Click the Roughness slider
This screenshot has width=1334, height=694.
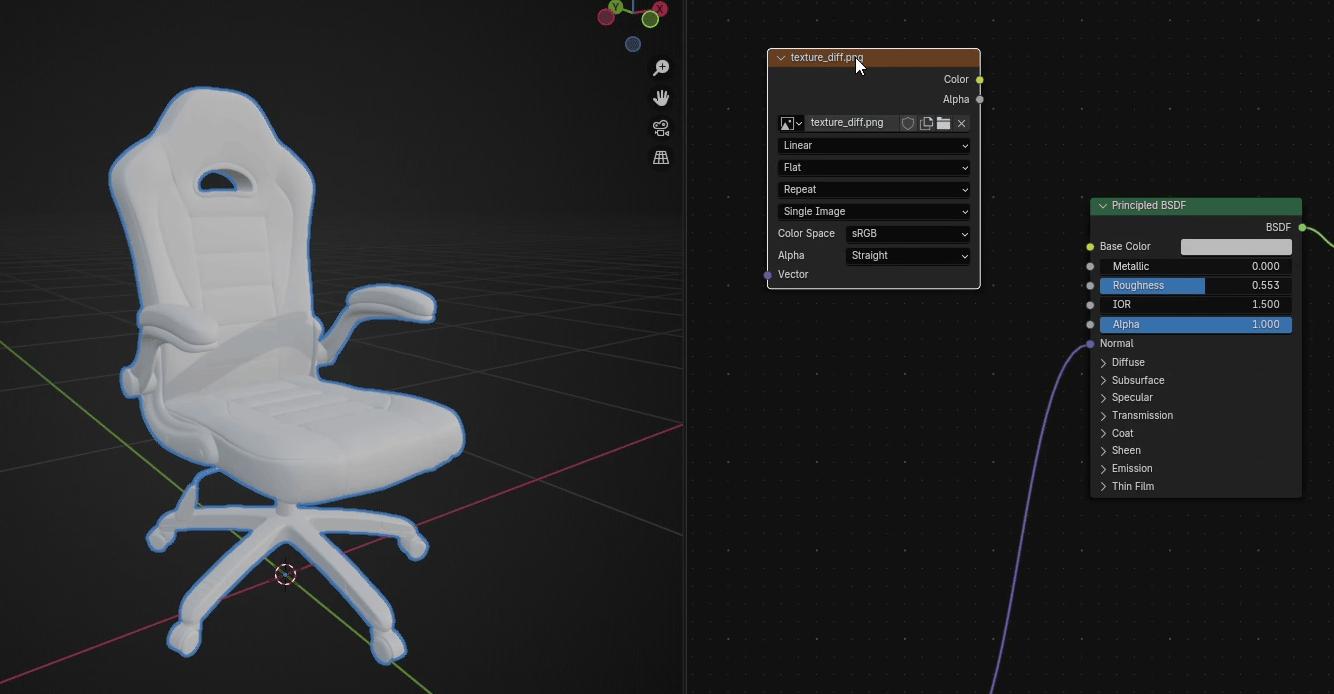[x=1195, y=286]
